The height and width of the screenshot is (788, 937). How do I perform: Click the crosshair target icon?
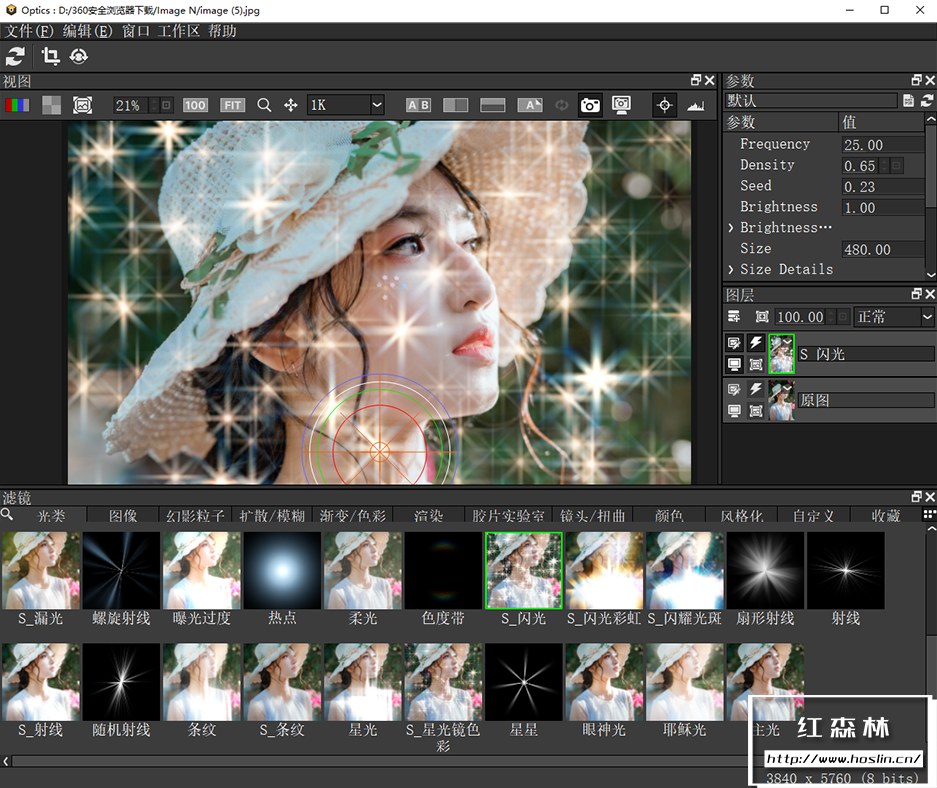(664, 105)
